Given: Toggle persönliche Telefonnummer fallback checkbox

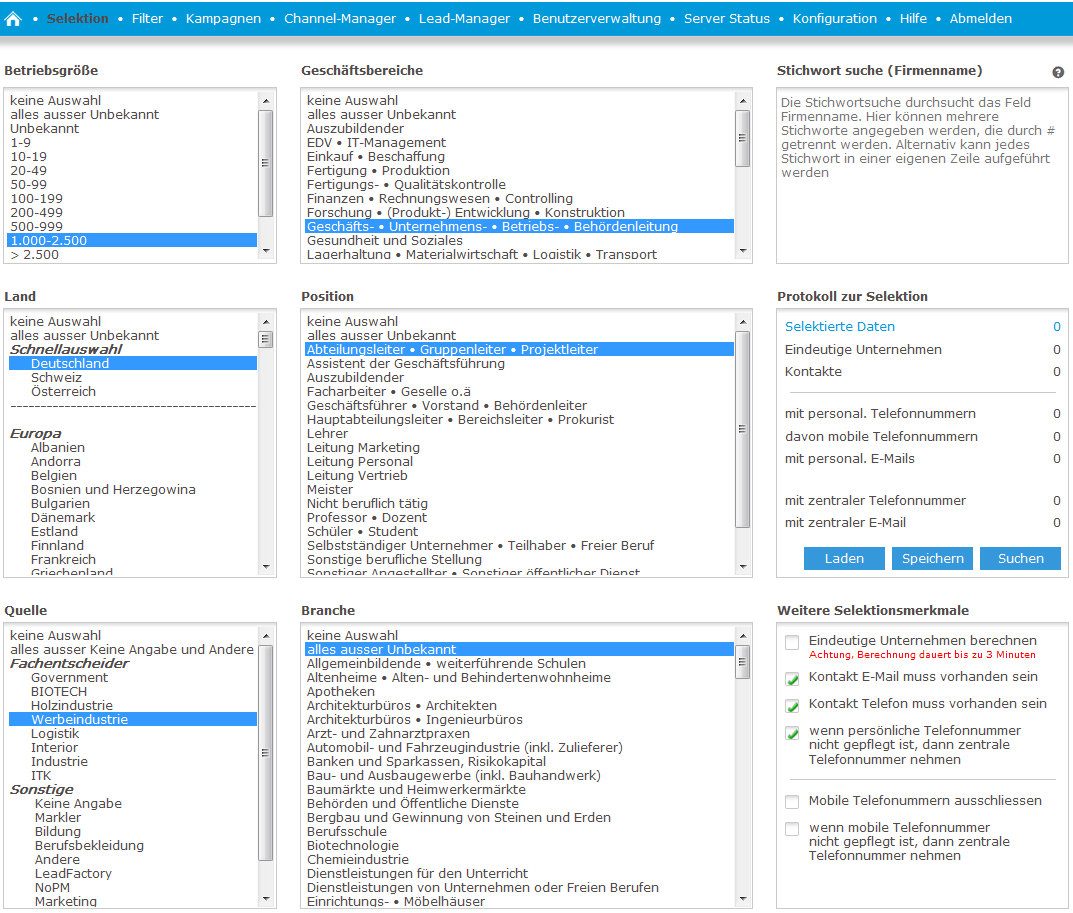Looking at the screenshot, I should (792, 732).
